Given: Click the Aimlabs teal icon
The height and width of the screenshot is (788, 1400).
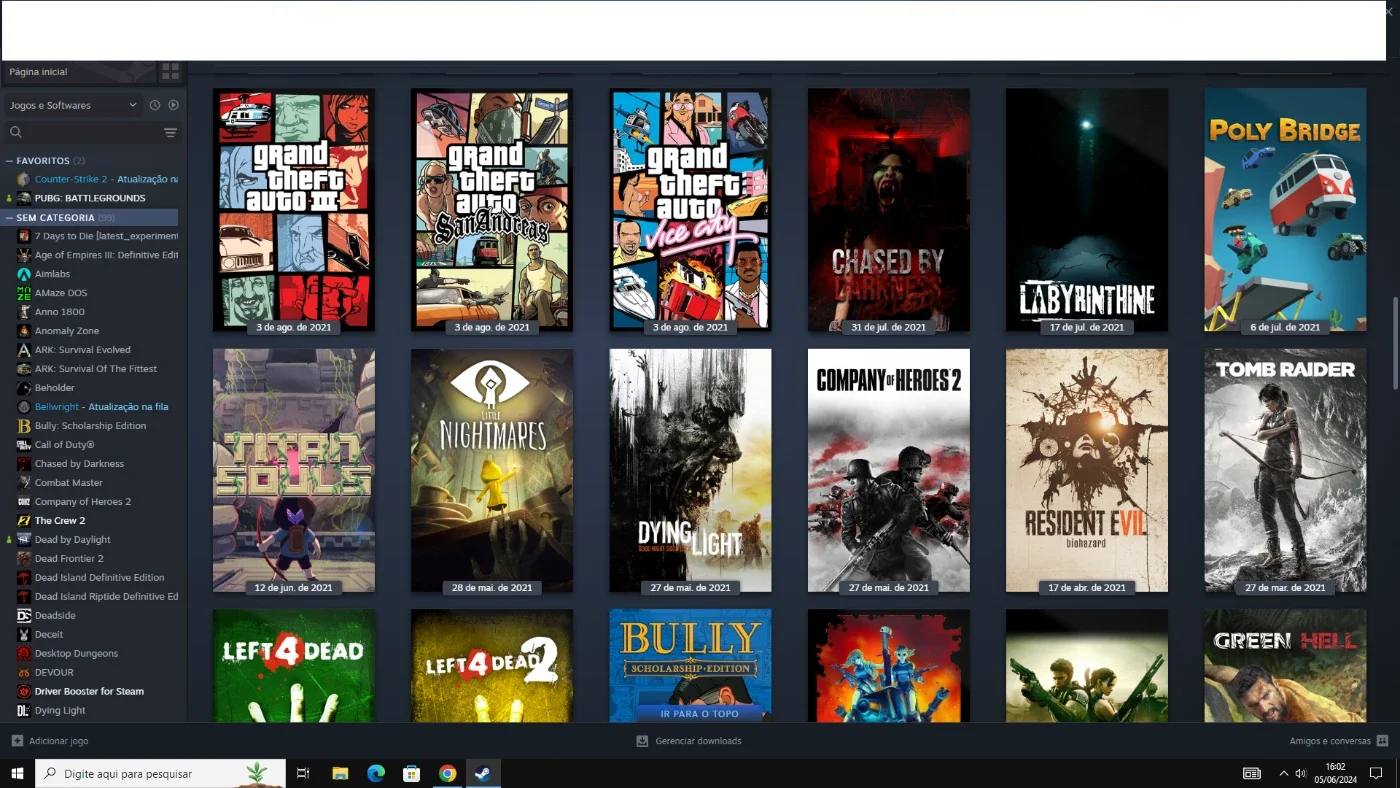Looking at the screenshot, I should click(24, 274).
